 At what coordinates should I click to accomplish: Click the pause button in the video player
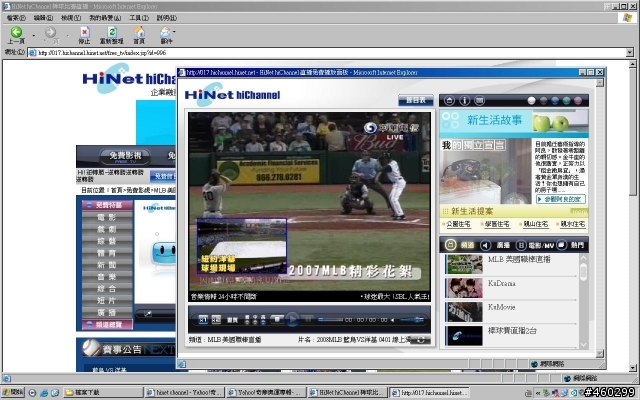tap(308, 319)
